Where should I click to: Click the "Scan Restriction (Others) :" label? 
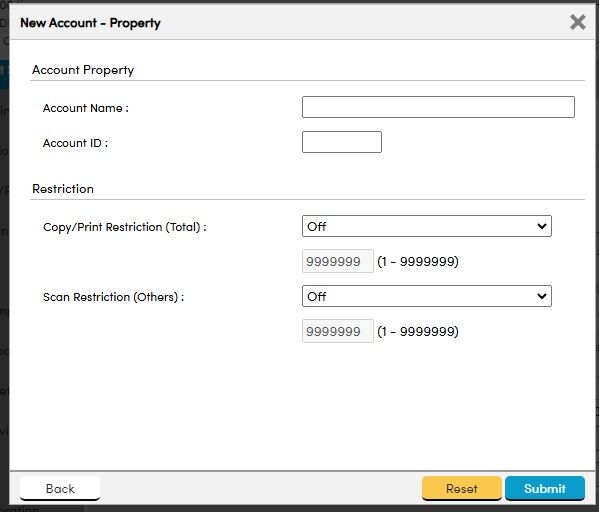[x=114, y=297]
